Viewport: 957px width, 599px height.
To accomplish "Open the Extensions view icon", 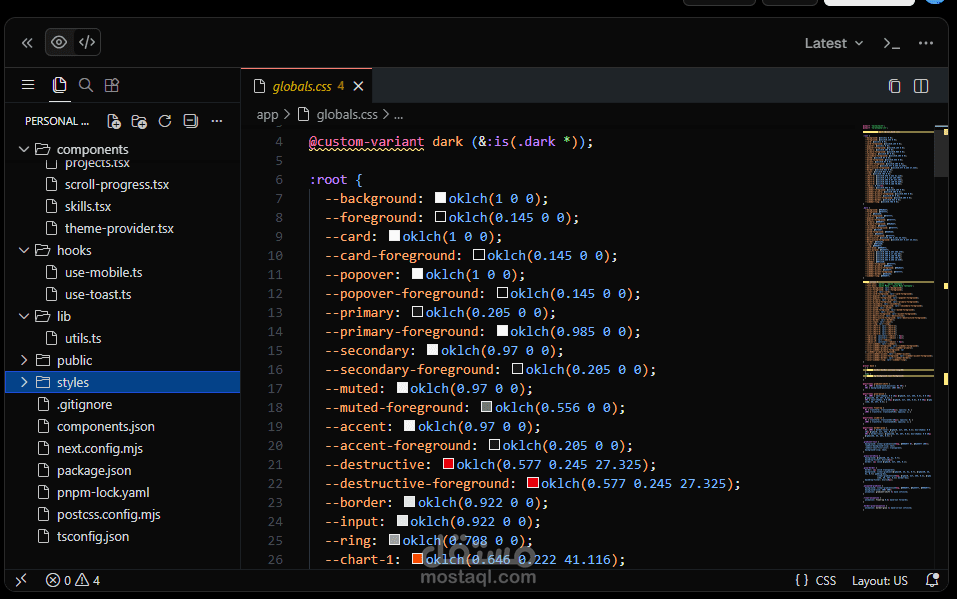I will coord(112,86).
